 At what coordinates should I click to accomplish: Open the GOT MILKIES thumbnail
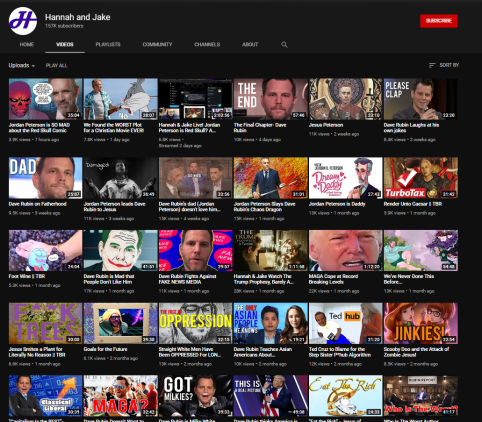click(x=195, y=396)
